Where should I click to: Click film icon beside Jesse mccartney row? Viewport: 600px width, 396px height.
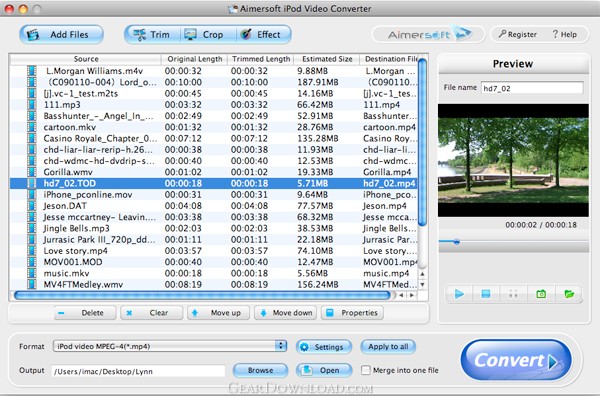[32, 217]
